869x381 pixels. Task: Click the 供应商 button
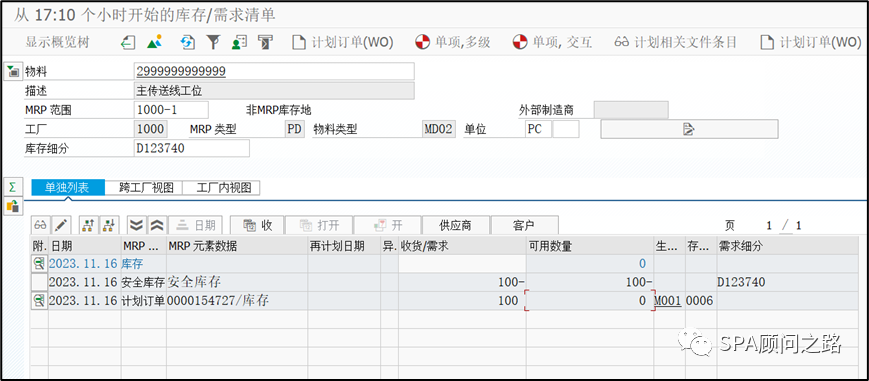tap(456, 225)
